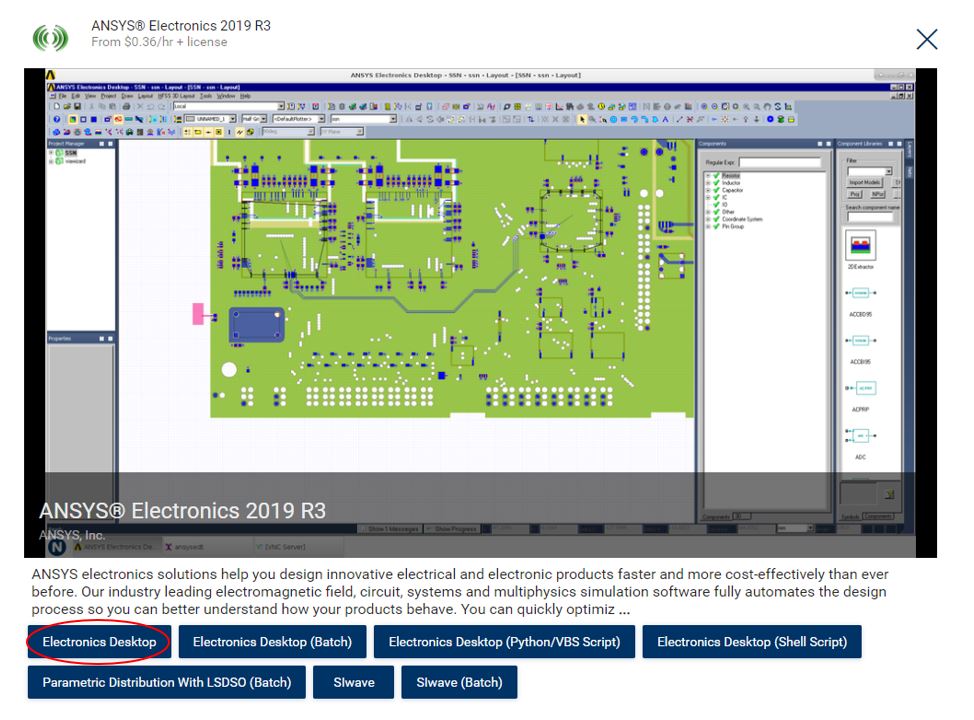This screenshot has width=974, height=720.
Task: Open the Edit menu
Action: (x=76, y=96)
